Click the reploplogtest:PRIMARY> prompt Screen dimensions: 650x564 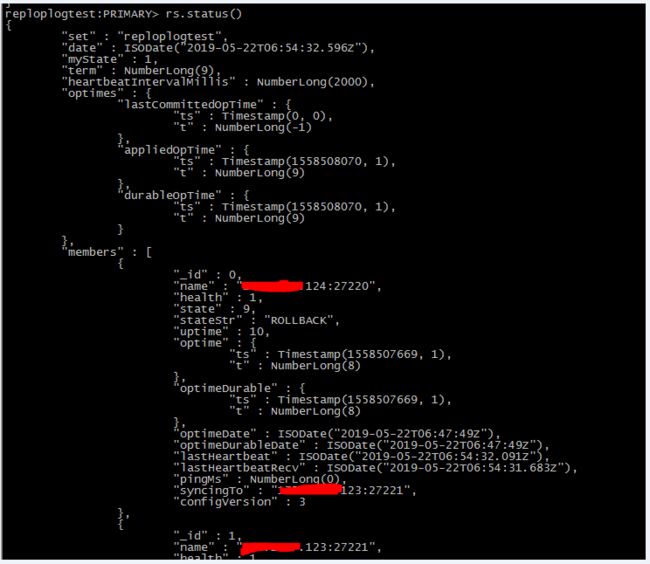82,14
